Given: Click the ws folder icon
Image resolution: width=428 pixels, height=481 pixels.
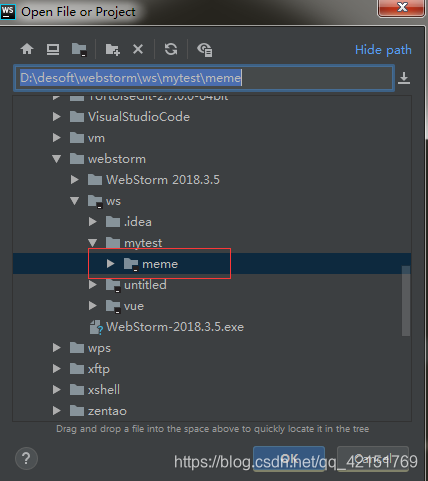Looking at the screenshot, I should click(95, 201).
